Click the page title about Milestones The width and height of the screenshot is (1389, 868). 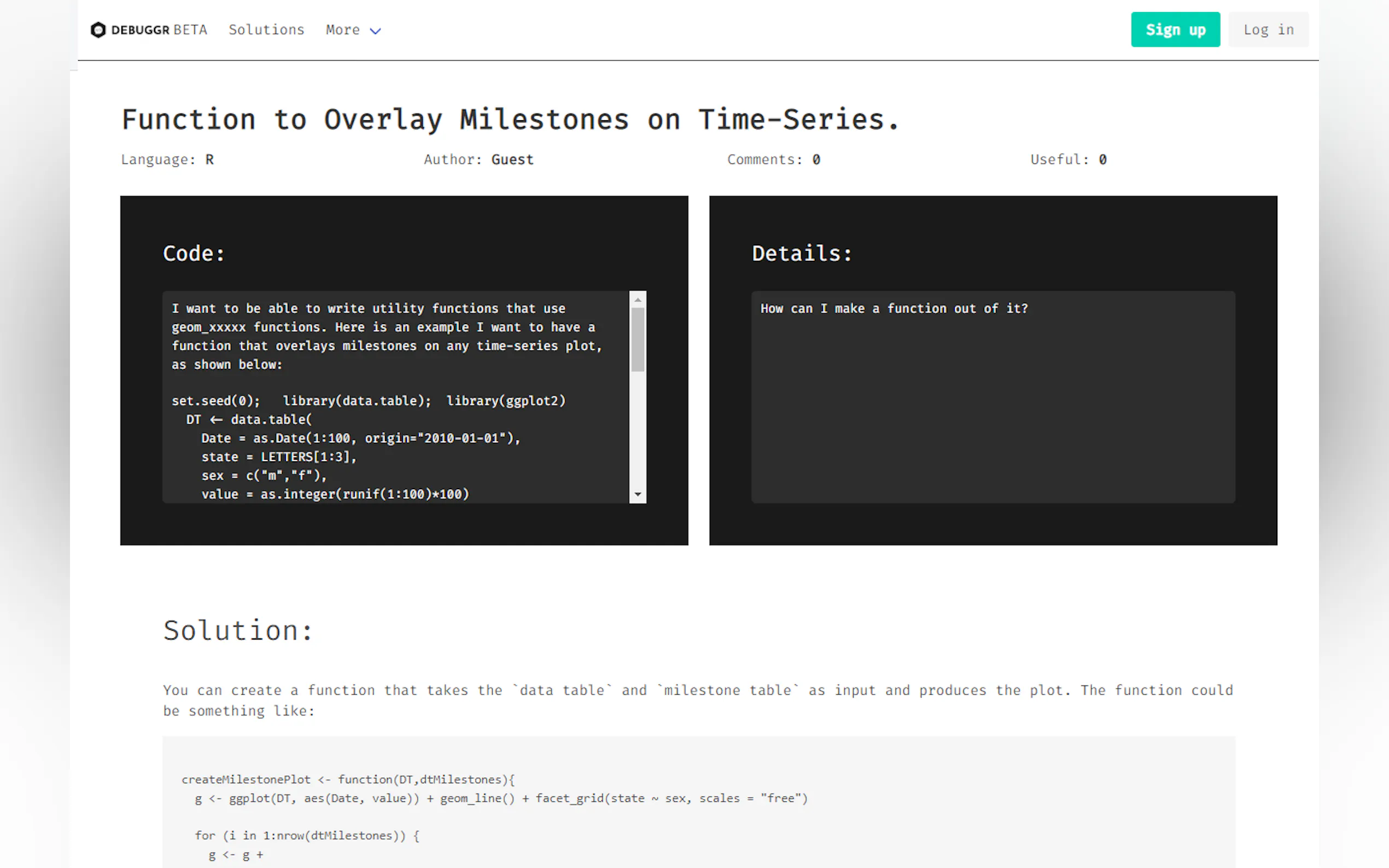(x=510, y=120)
